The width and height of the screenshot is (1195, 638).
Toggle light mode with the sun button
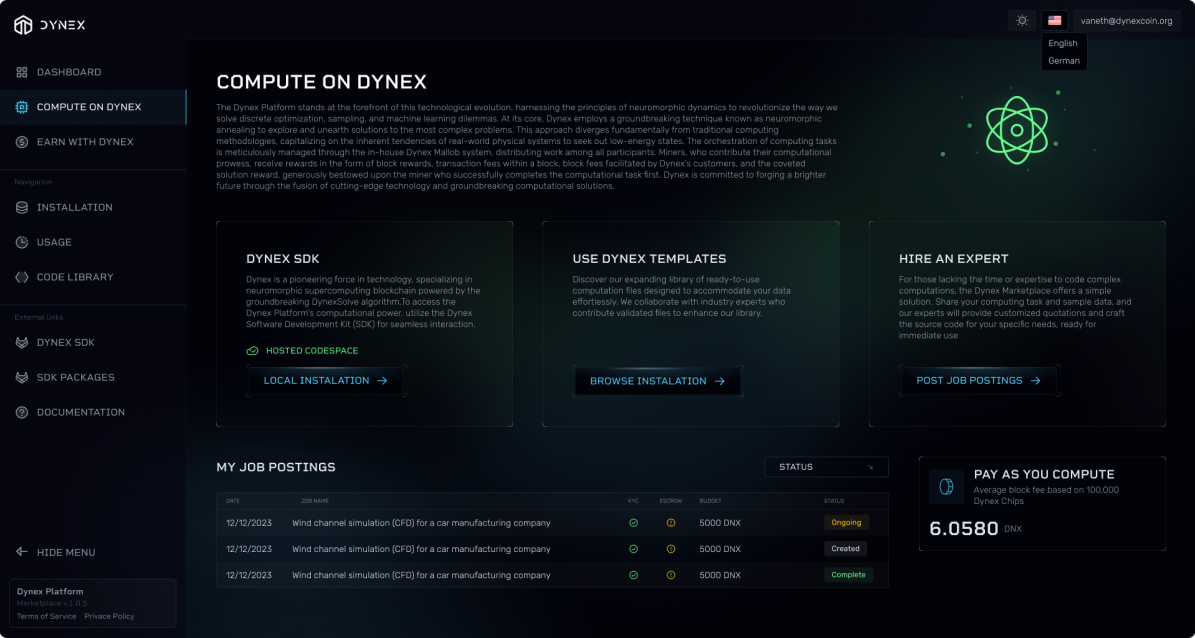[x=1022, y=21]
